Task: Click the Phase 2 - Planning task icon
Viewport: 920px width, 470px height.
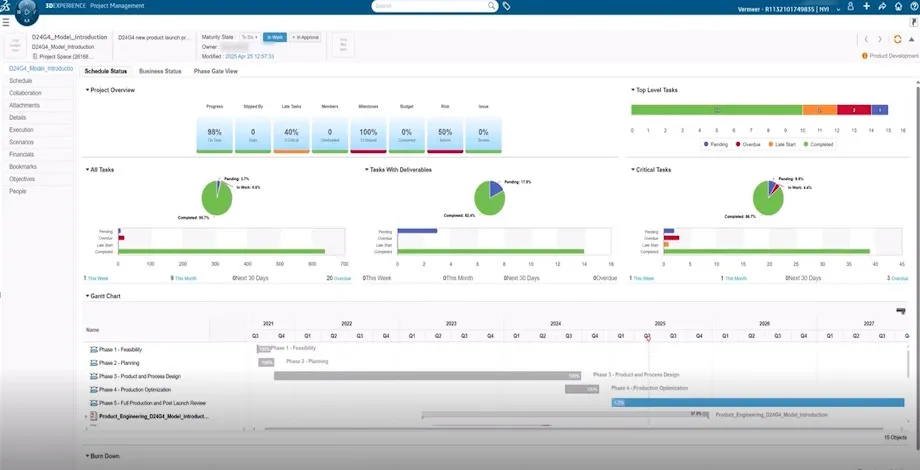Action: click(93, 363)
